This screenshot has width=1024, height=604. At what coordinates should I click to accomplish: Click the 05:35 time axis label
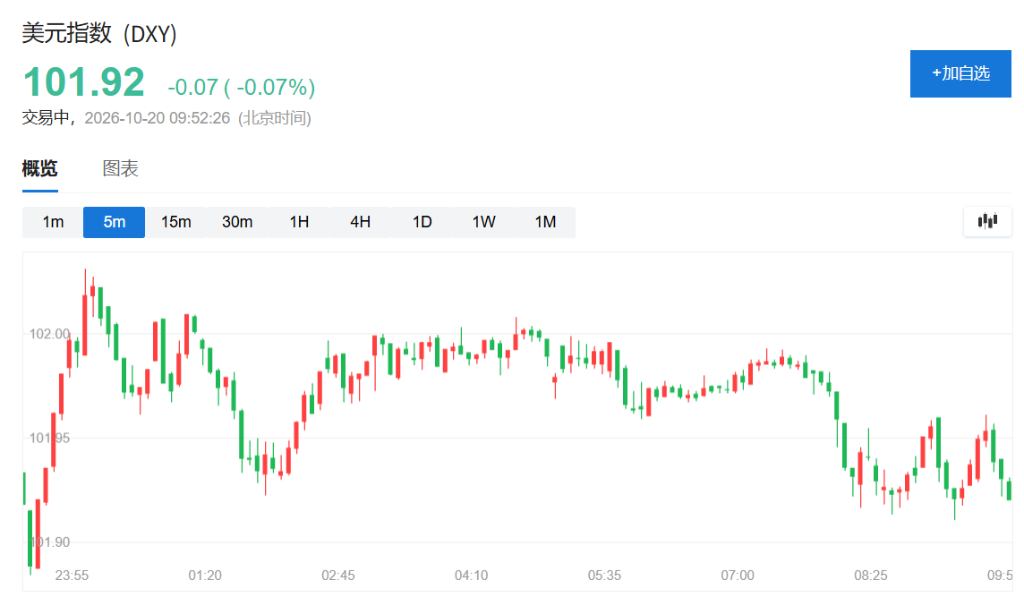605,575
